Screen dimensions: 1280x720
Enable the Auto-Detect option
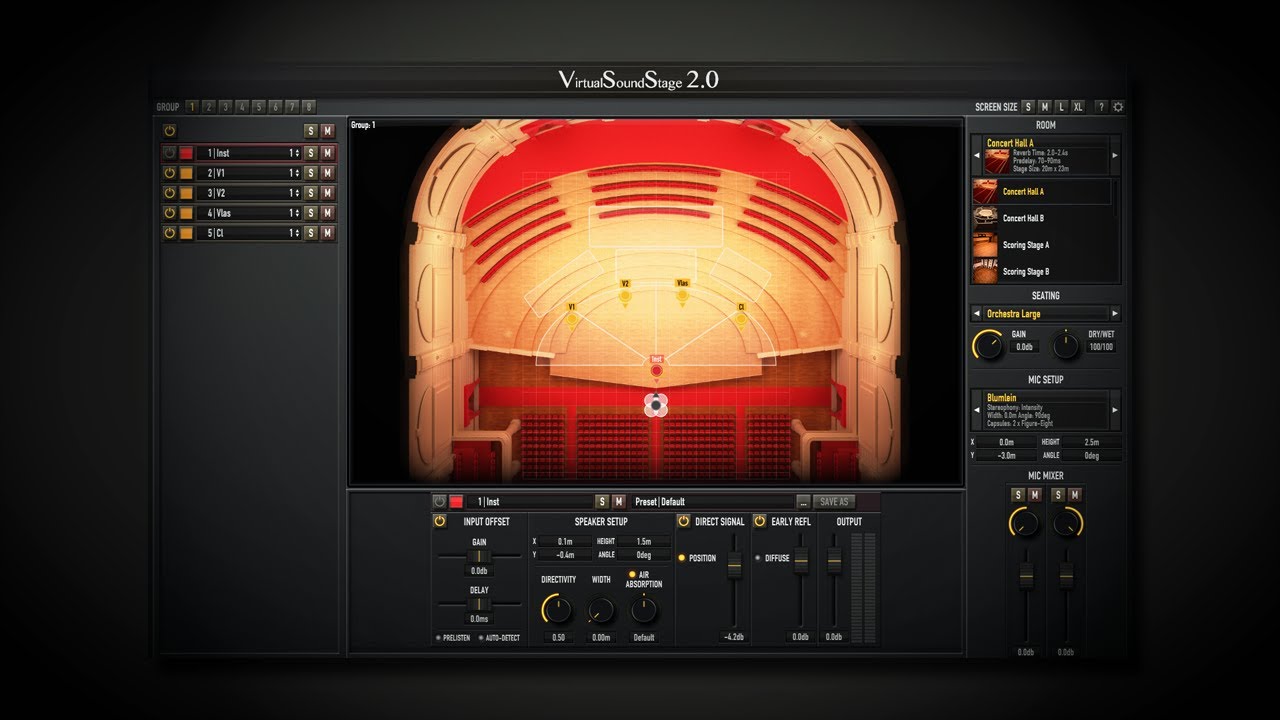(x=480, y=637)
